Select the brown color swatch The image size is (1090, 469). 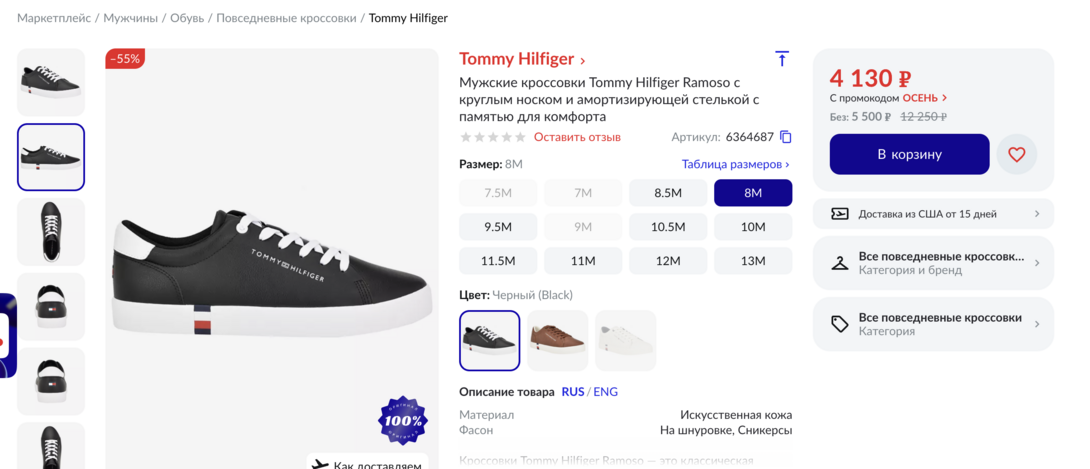pyautogui.click(x=558, y=340)
